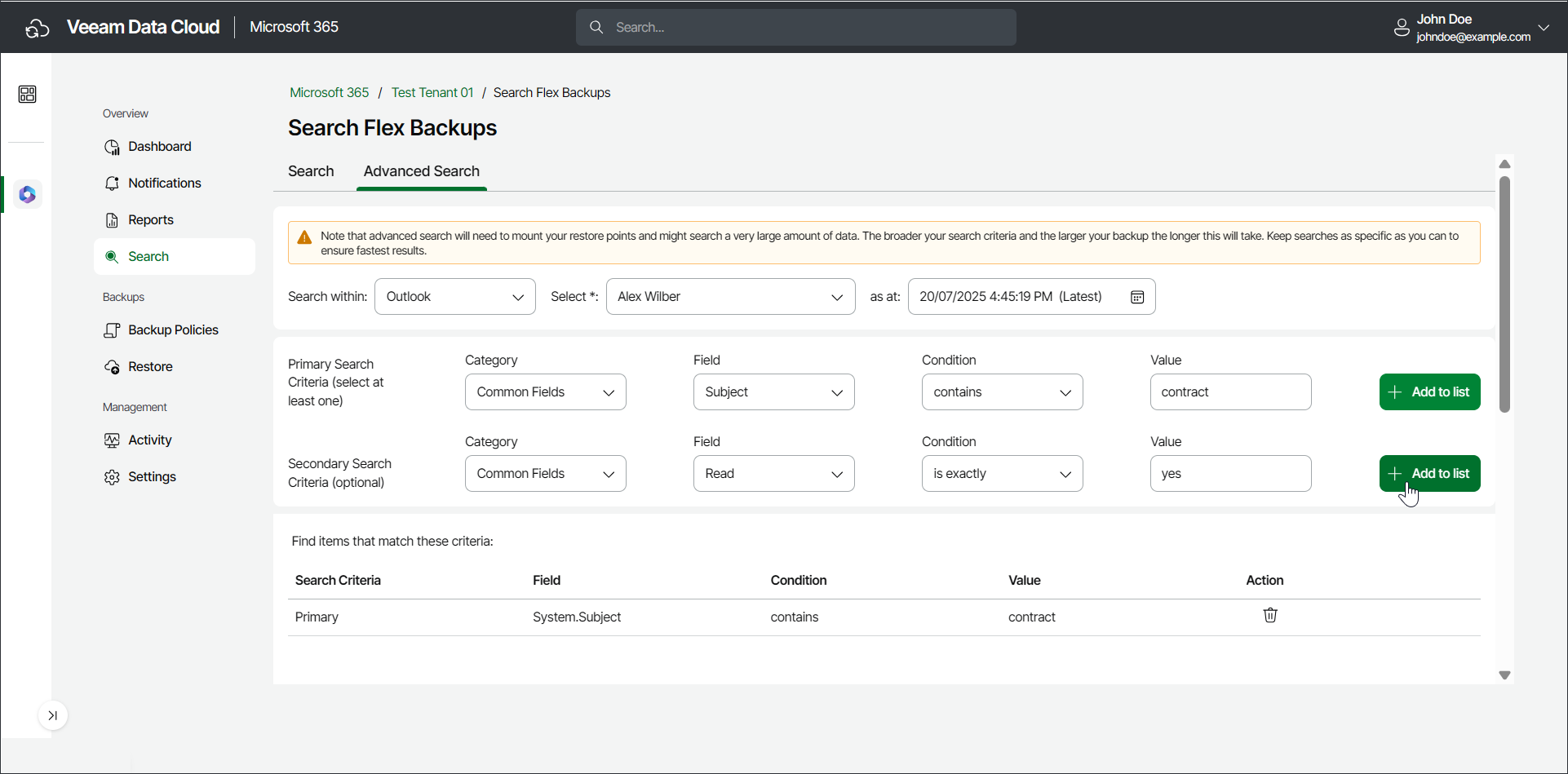Click the top Search box
Screen dimensions: 1568x774
[796, 27]
